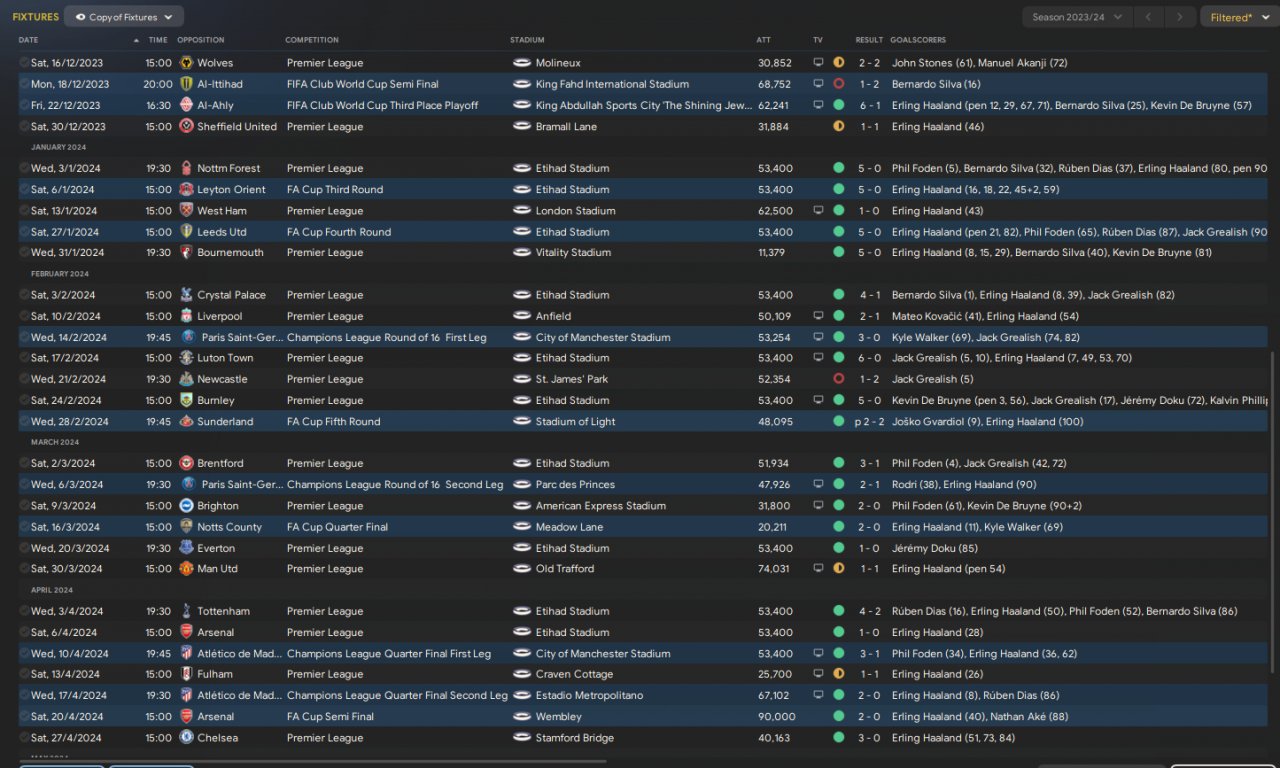Screen dimensions: 1280x768
Task: Sort by the Goalscorers column header
Action: point(918,40)
